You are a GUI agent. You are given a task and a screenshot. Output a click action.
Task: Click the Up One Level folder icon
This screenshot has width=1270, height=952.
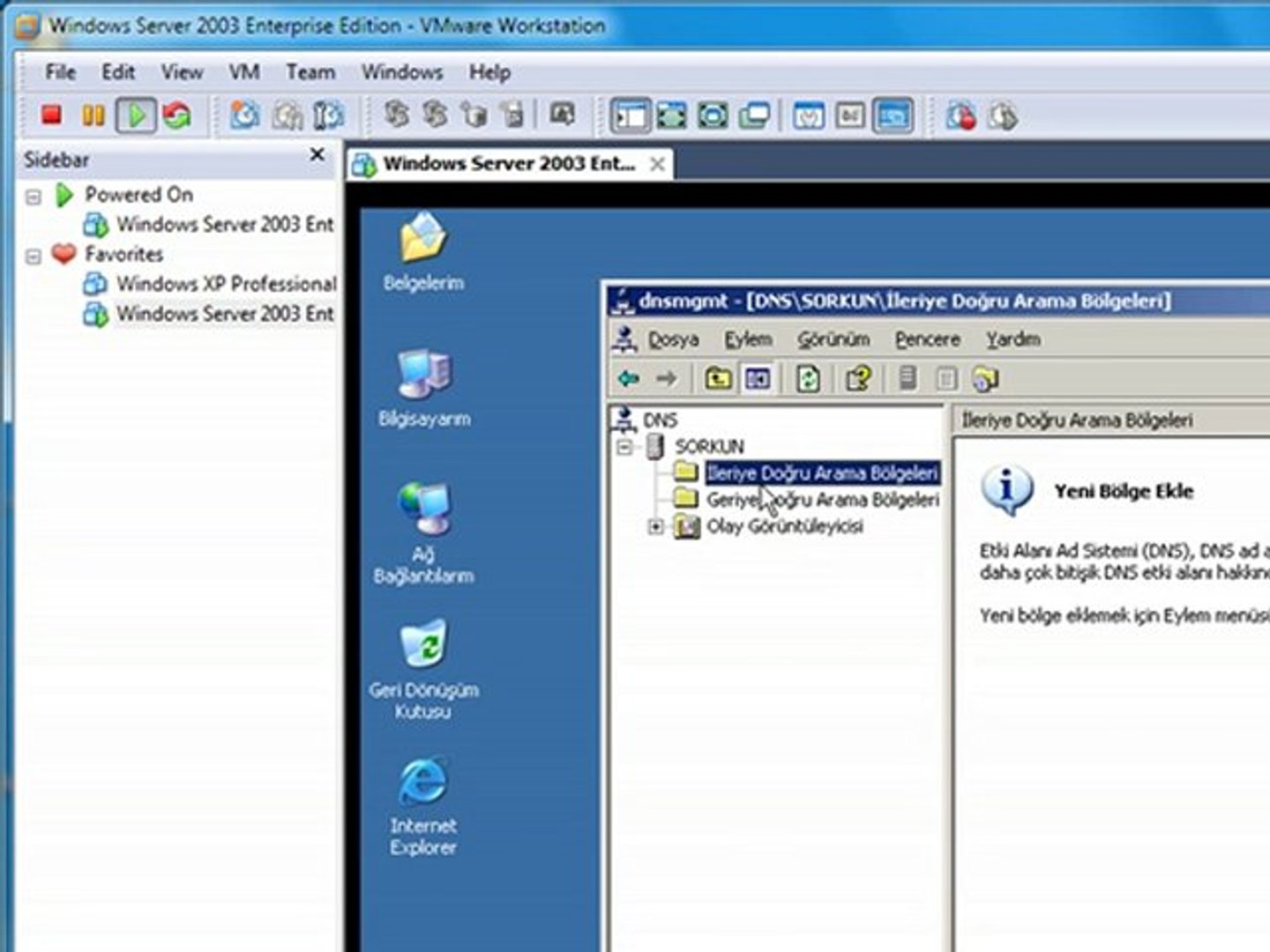(718, 379)
